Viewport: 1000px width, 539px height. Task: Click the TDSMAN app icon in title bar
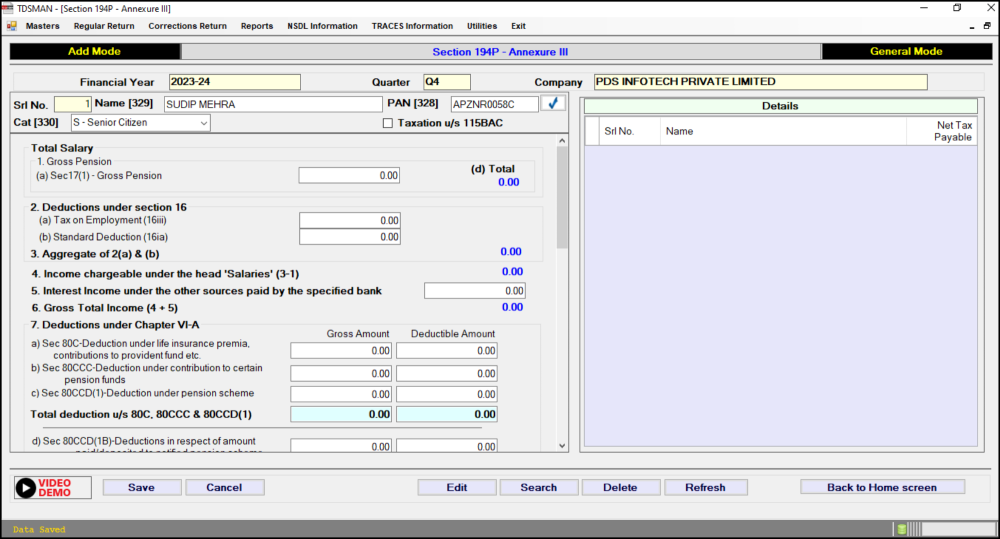(x=8, y=7)
